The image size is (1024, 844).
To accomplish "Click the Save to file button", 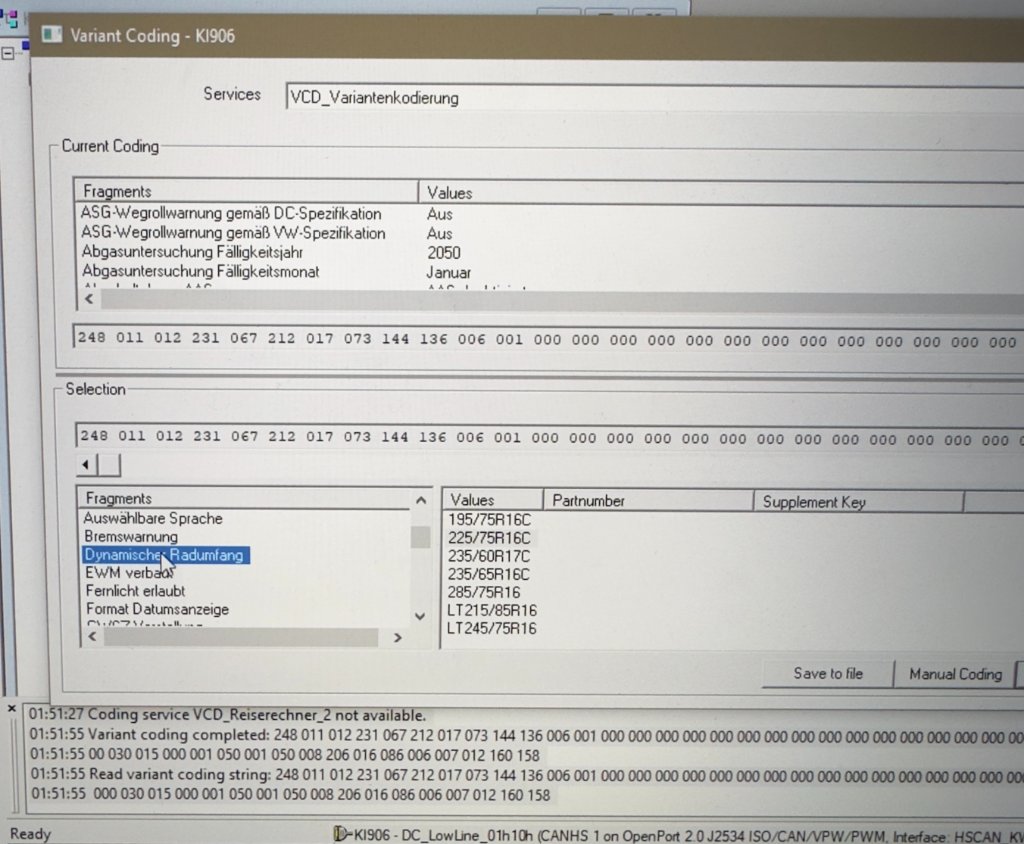I will [827, 674].
